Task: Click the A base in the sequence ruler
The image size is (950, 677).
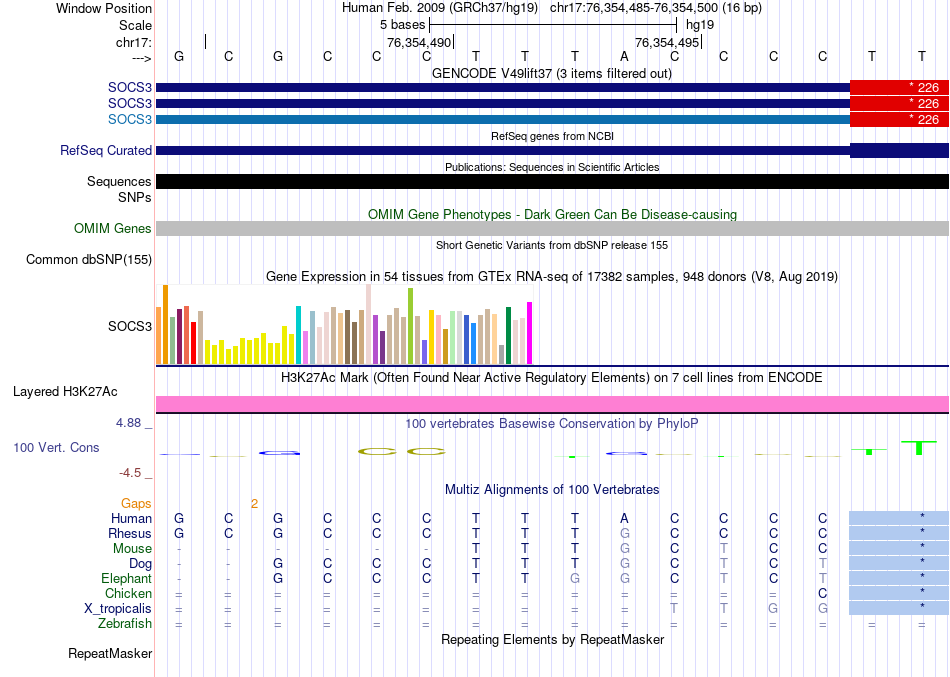Action: 624,56
